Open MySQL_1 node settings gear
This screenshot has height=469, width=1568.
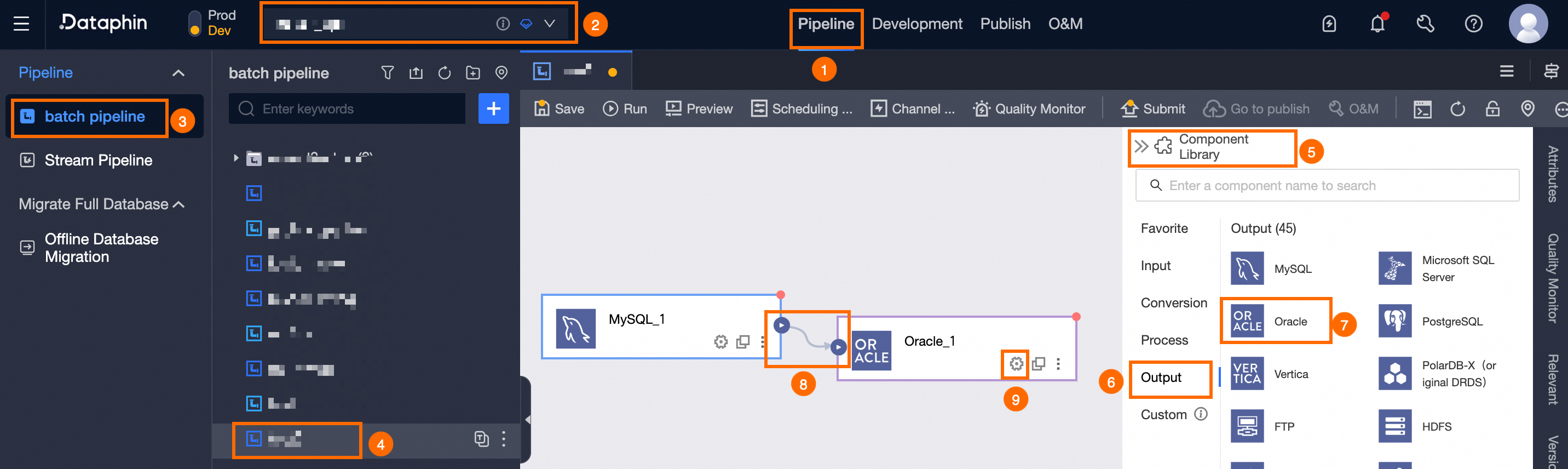(720, 342)
